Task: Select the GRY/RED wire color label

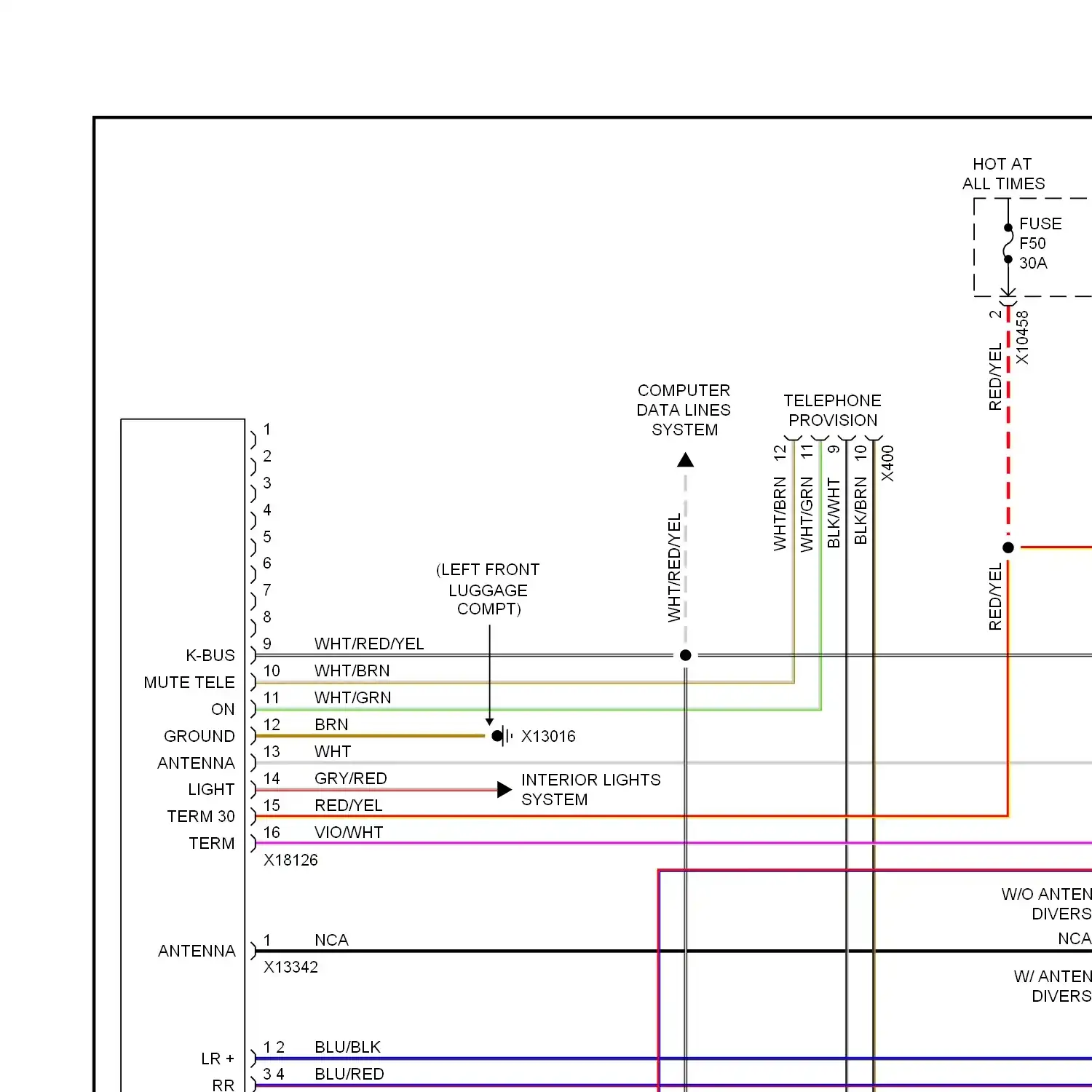Action: pos(350,778)
